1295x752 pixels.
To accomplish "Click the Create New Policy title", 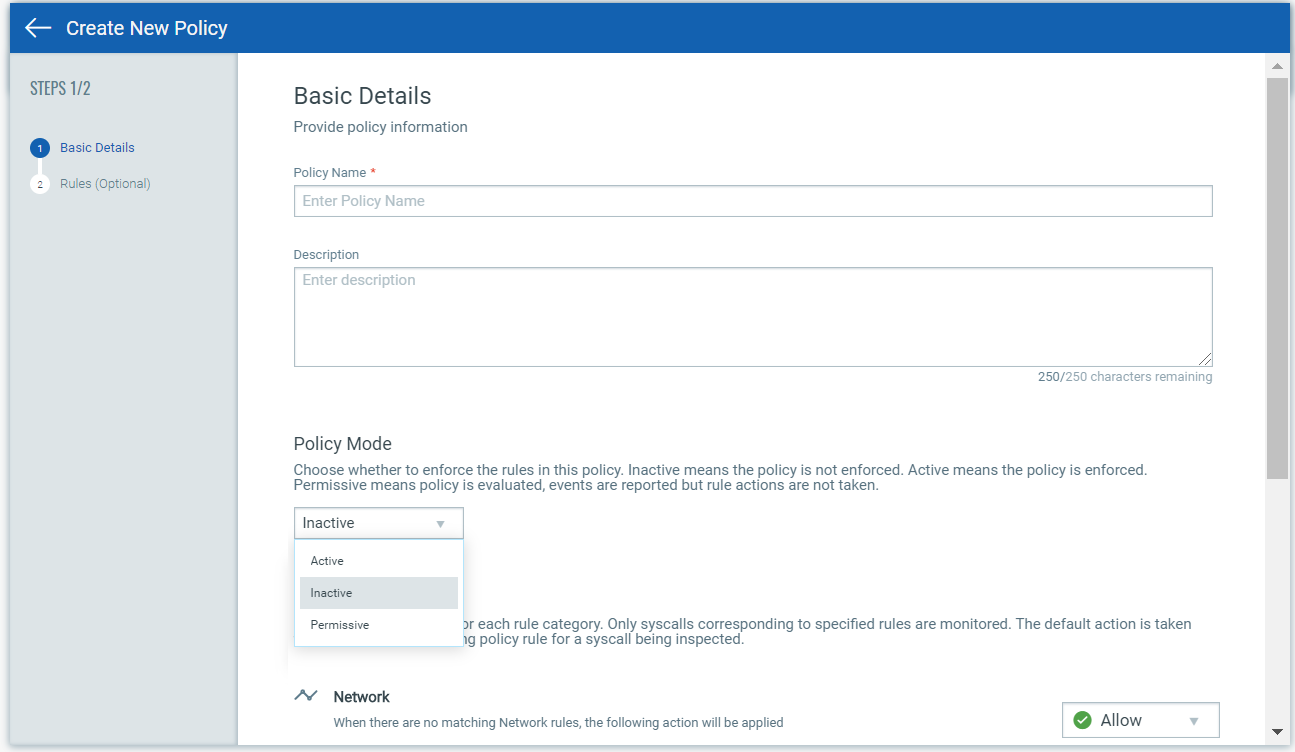I will pyautogui.click(x=147, y=28).
